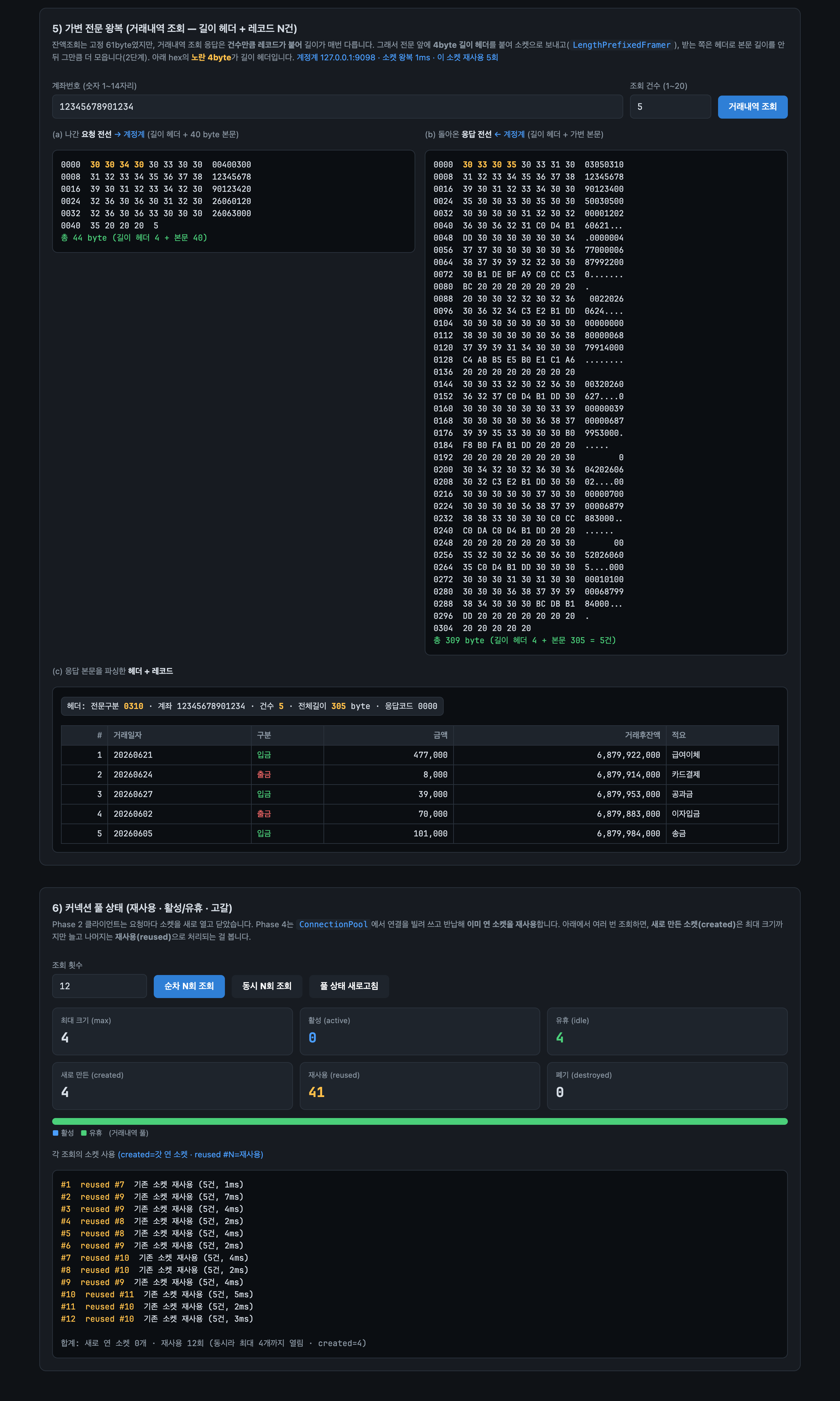The image size is (840, 1401).
Task: Click the ConnectionPool code label
Action: (x=333, y=924)
